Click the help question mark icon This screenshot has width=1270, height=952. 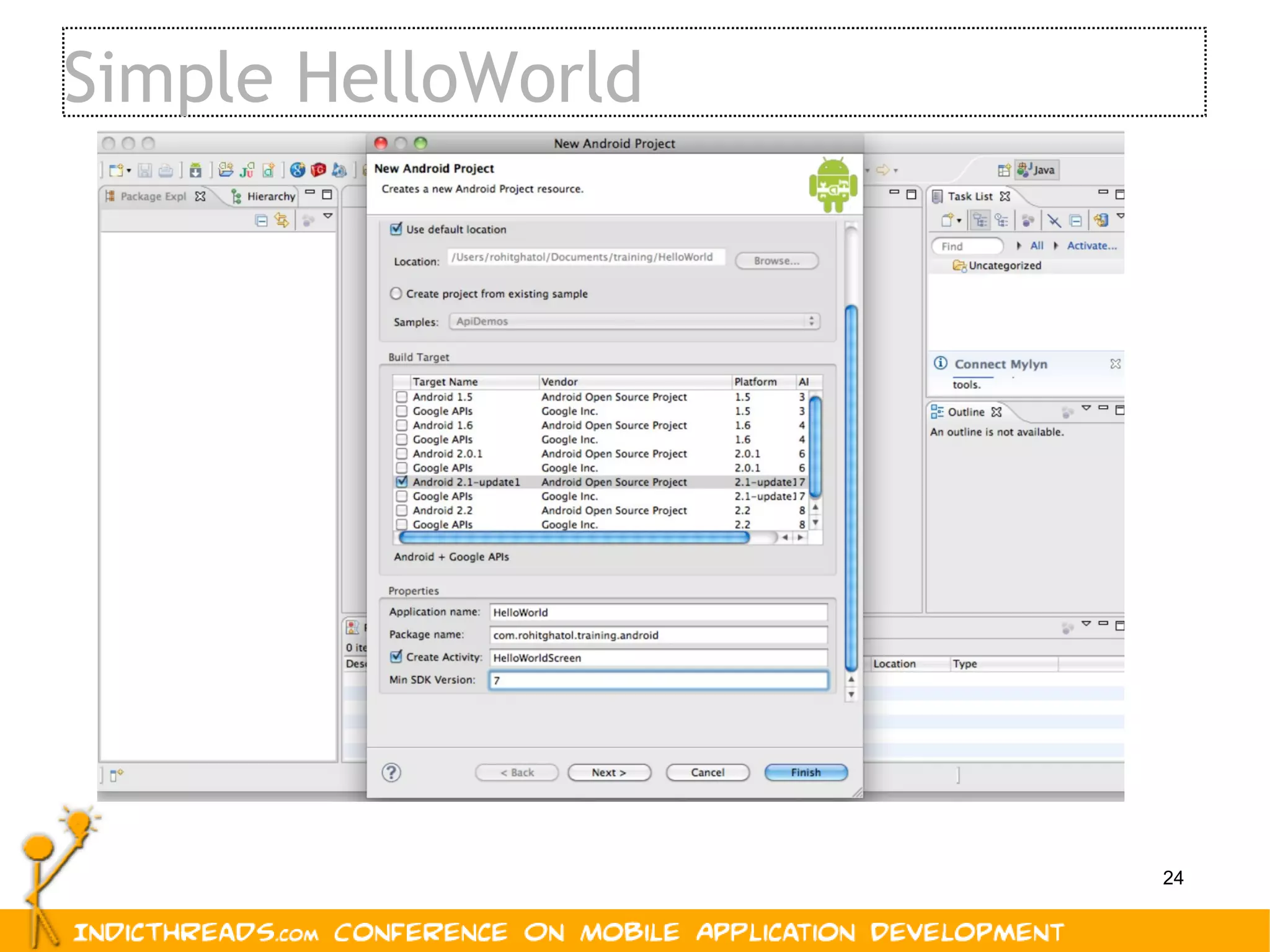pyautogui.click(x=391, y=772)
